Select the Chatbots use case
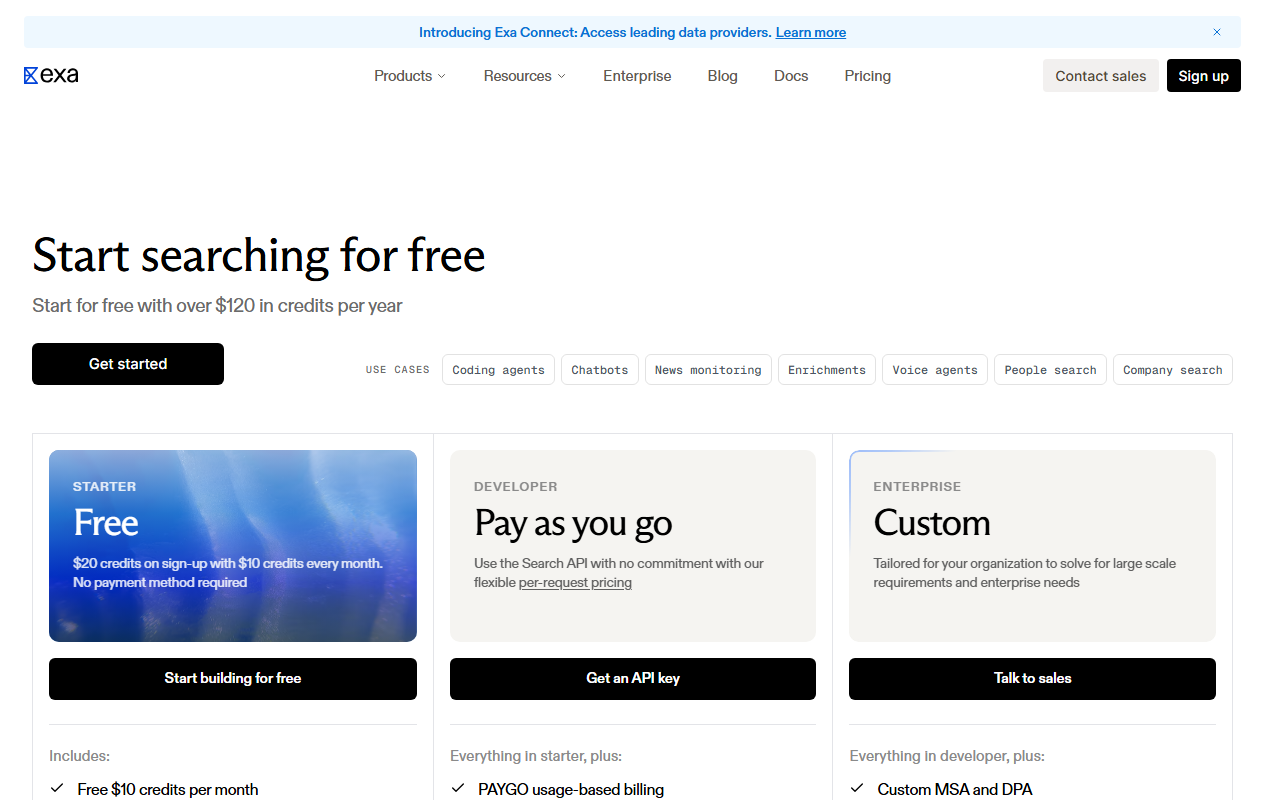Viewport: 1280px width, 800px height. (600, 370)
